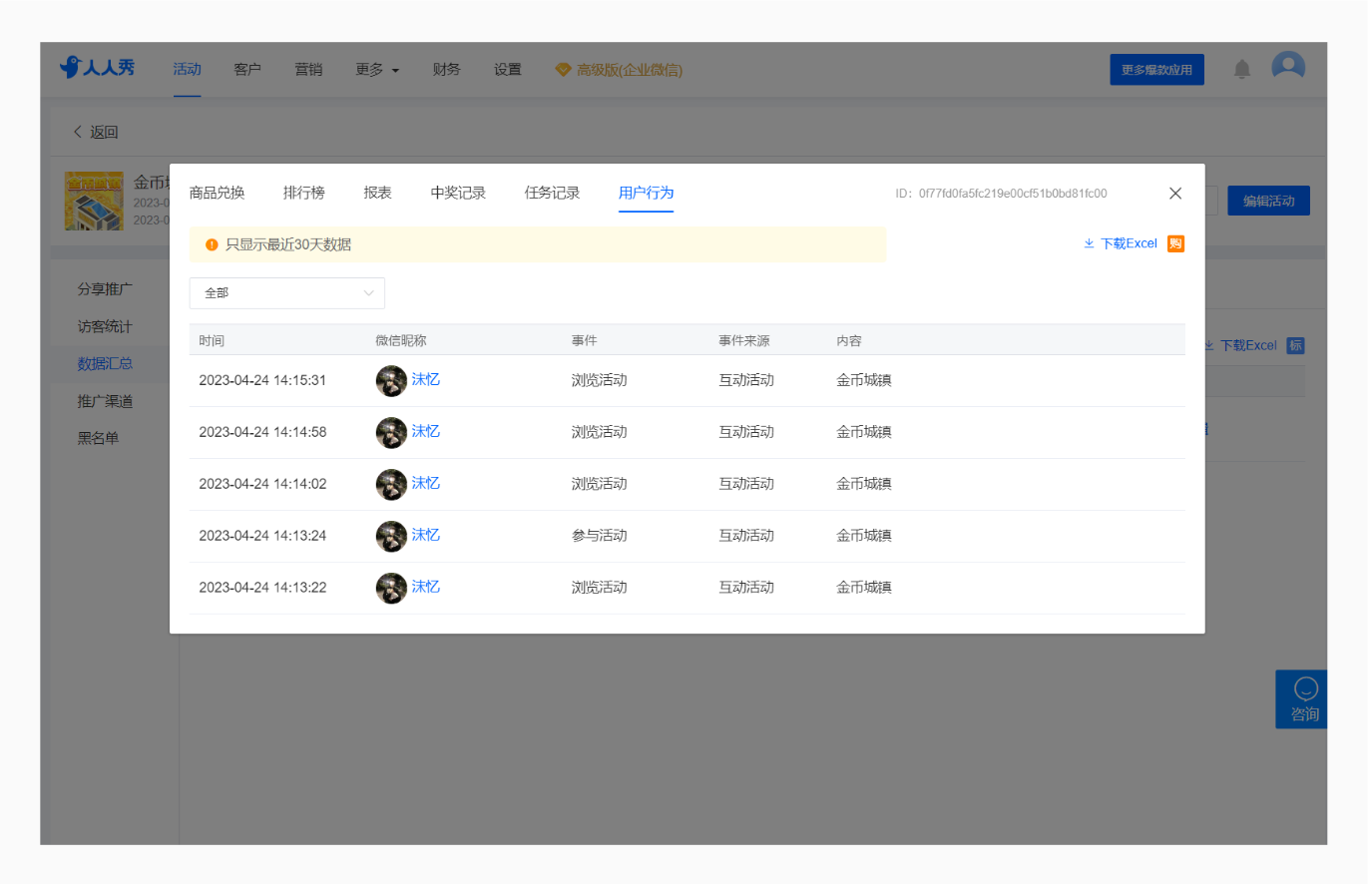The image size is (1372, 884).
Task: Close the 用户行为 dialog
Action: pyautogui.click(x=1175, y=194)
